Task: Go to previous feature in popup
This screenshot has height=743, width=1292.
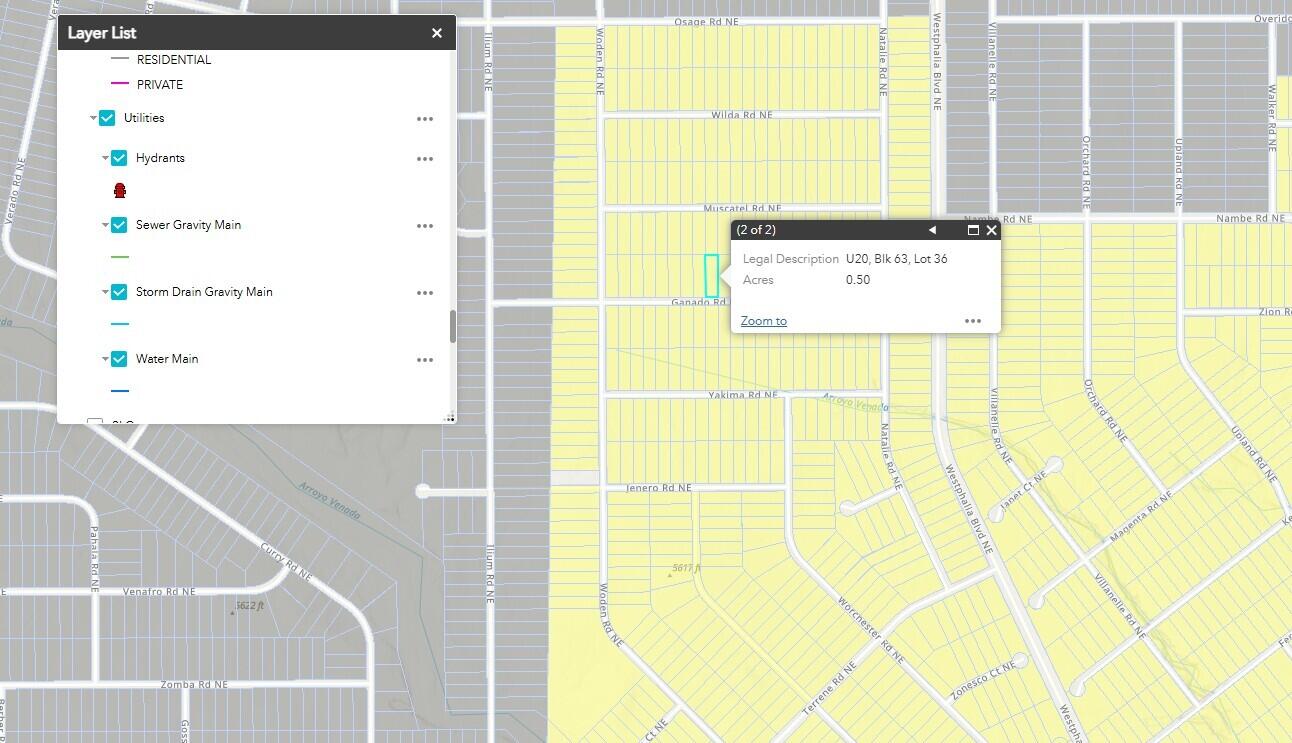Action: pos(932,230)
